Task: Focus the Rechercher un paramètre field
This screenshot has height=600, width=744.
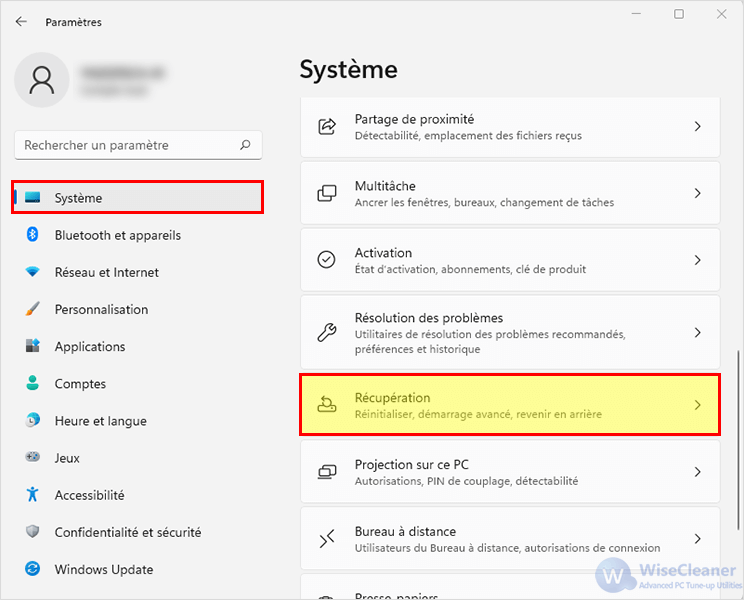Action: (x=138, y=145)
